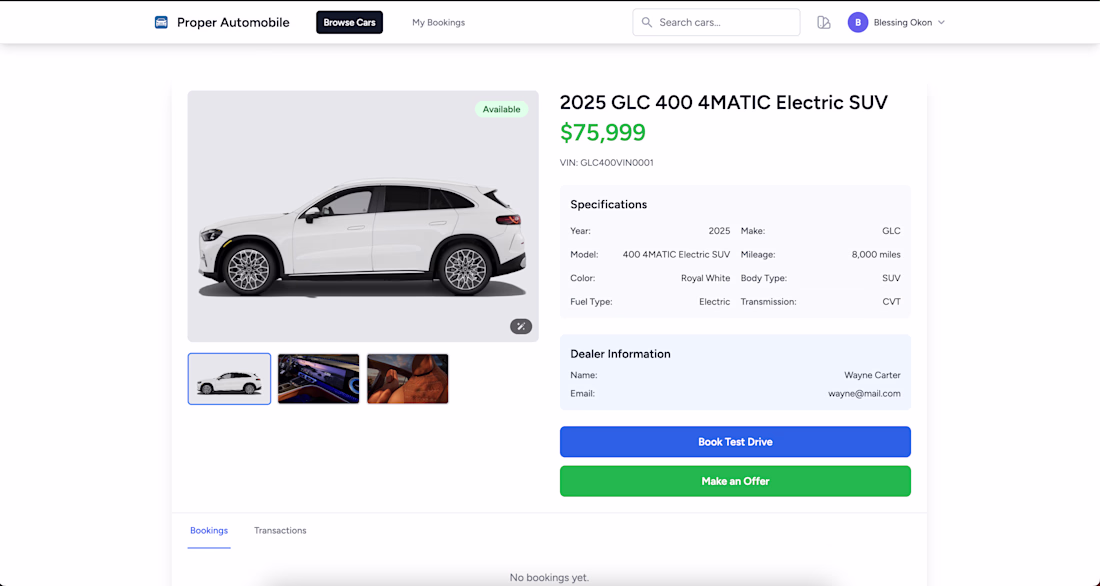This screenshot has height=586, width=1100.
Task: Expand the Blessing Okon account dropdown chevron
Action: 941,22
